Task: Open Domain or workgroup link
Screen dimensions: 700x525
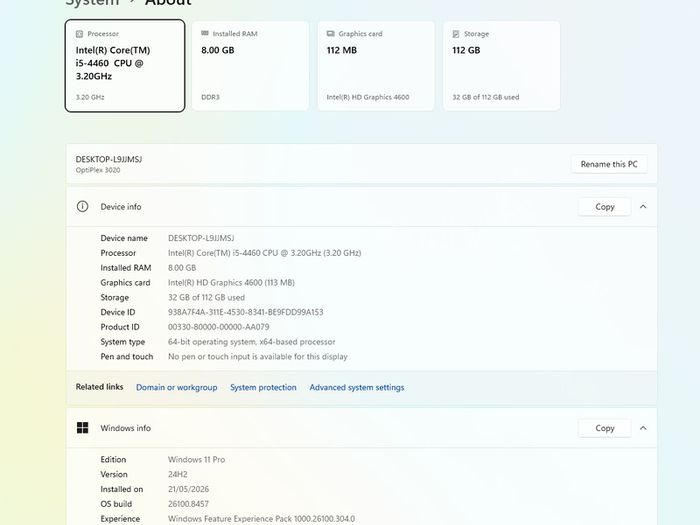Action: (177, 388)
